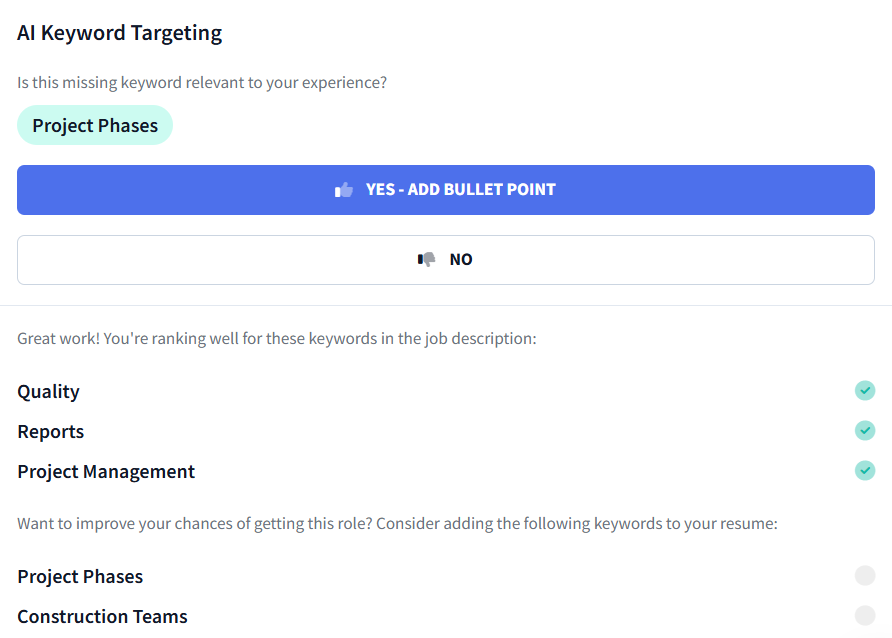
Task: Click the green checkmark beside Reports
Action: point(865,431)
